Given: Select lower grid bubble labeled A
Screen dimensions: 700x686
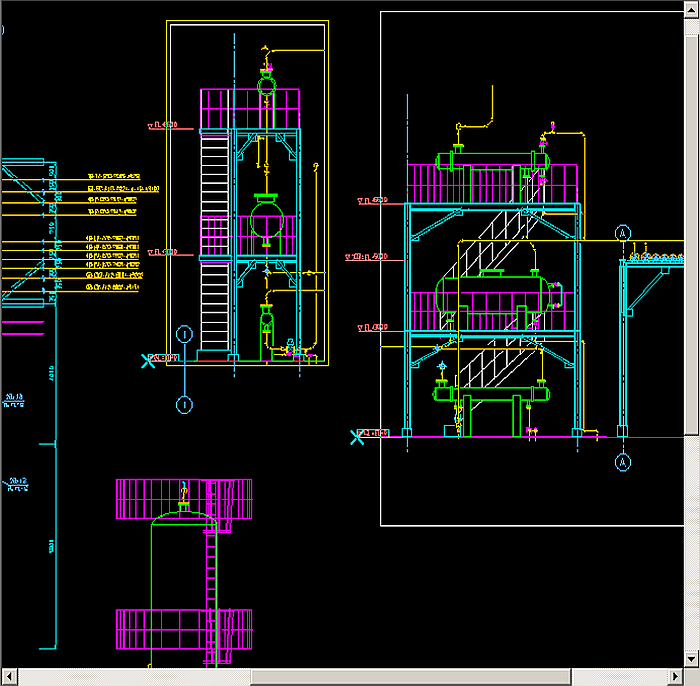Looking at the screenshot, I should point(623,463).
